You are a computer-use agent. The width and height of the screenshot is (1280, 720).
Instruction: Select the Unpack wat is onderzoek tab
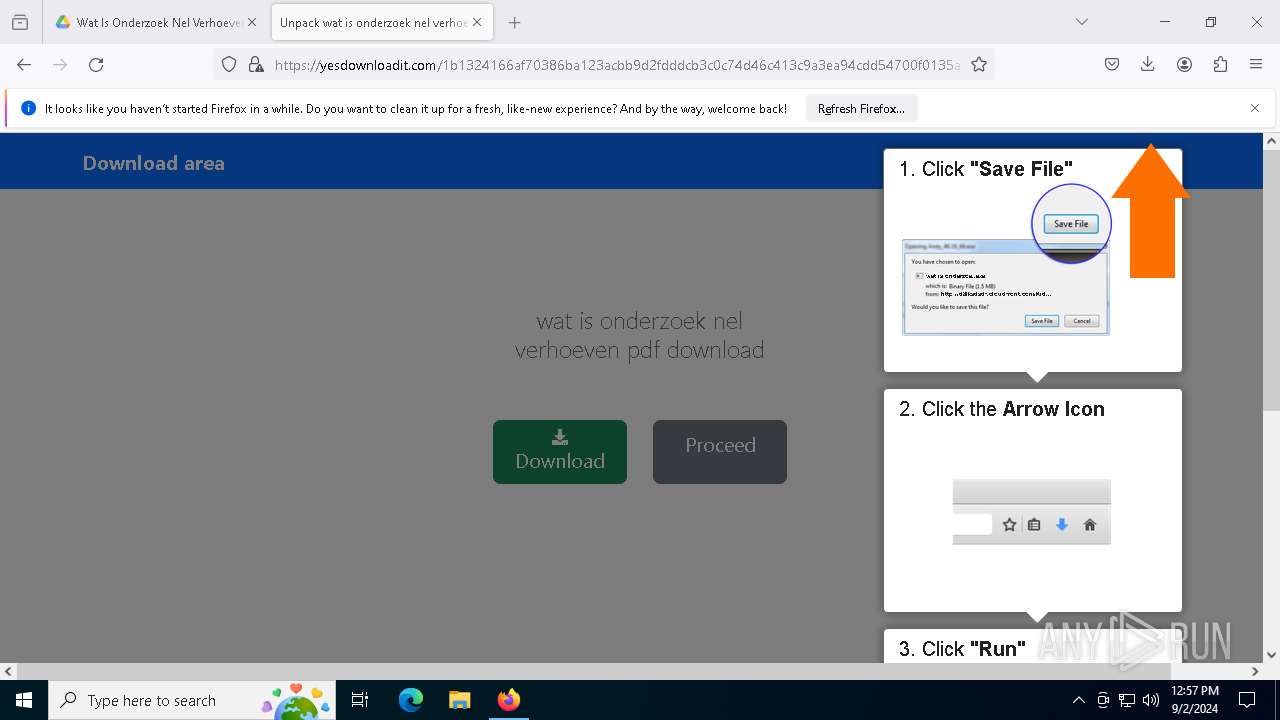381,22
